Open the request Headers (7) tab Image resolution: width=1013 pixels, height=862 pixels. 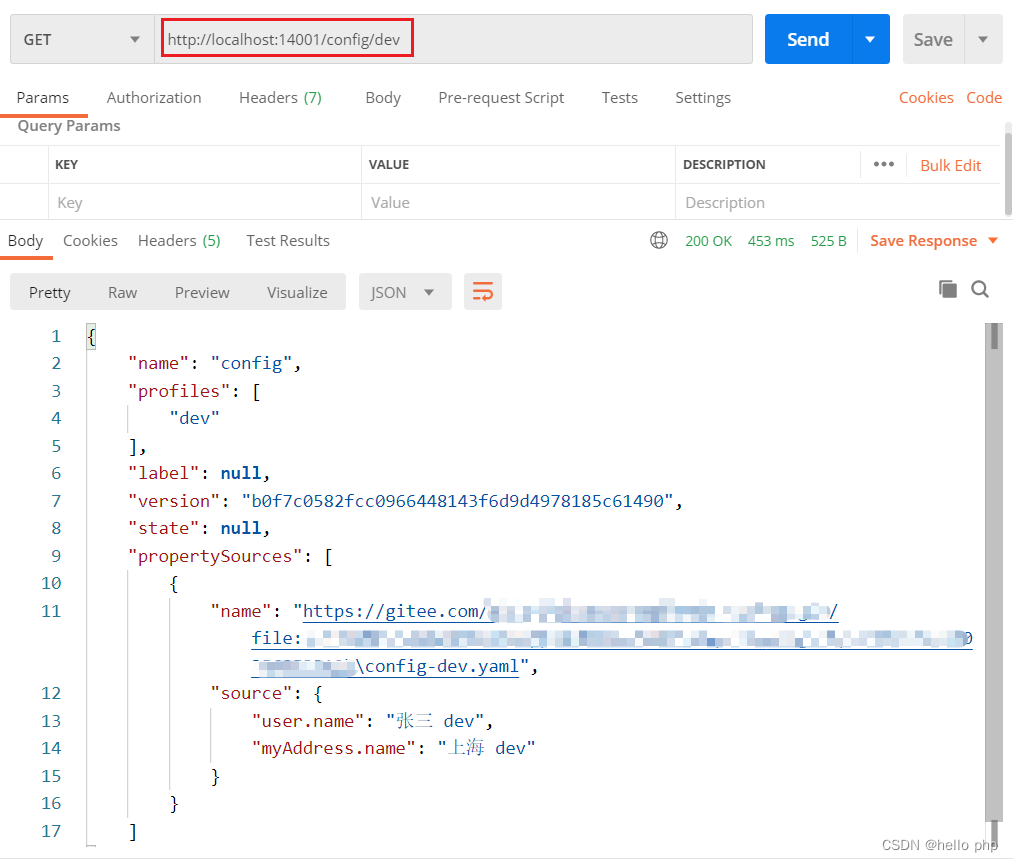(280, 98)
